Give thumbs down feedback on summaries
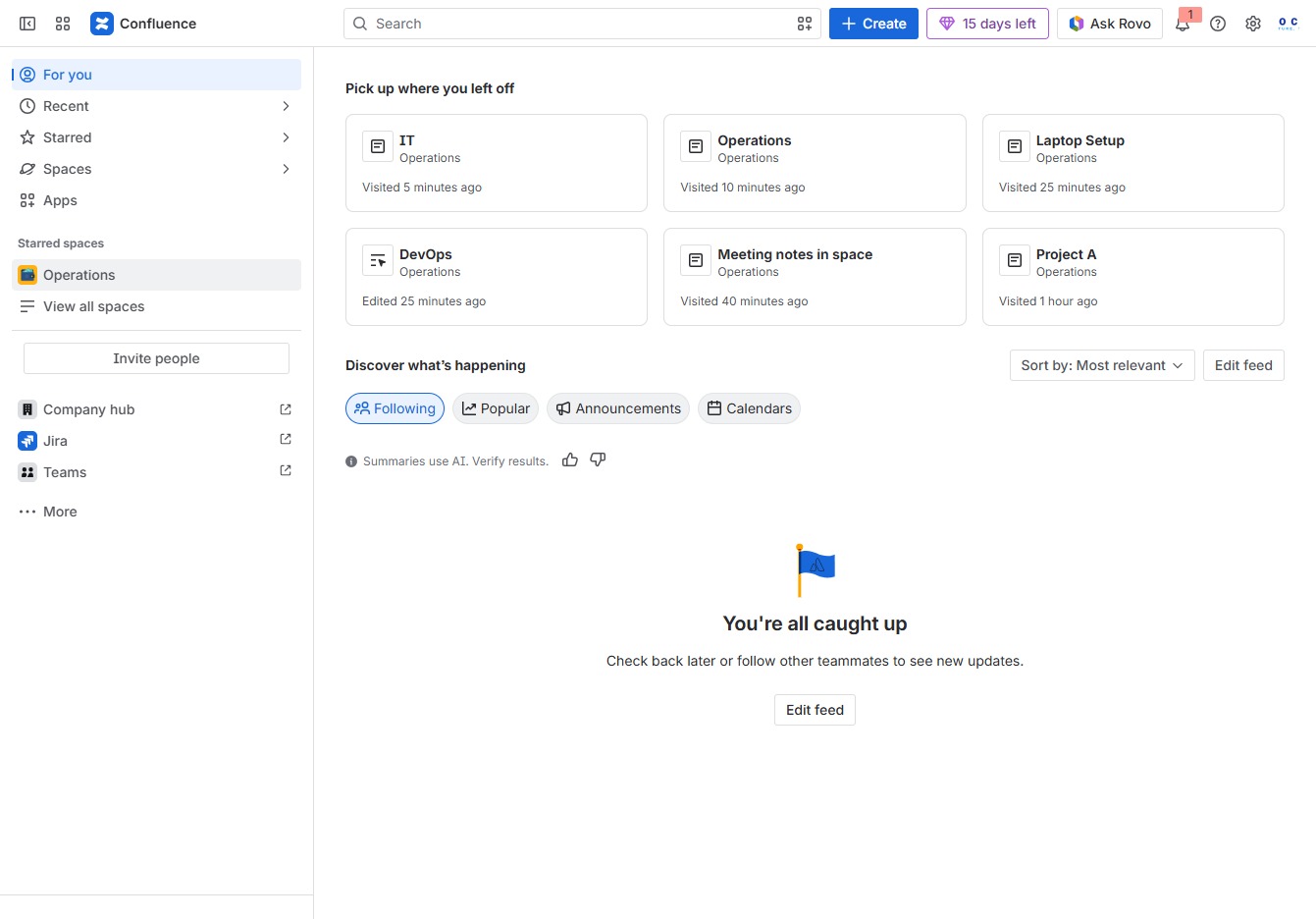 coord(598,459)
